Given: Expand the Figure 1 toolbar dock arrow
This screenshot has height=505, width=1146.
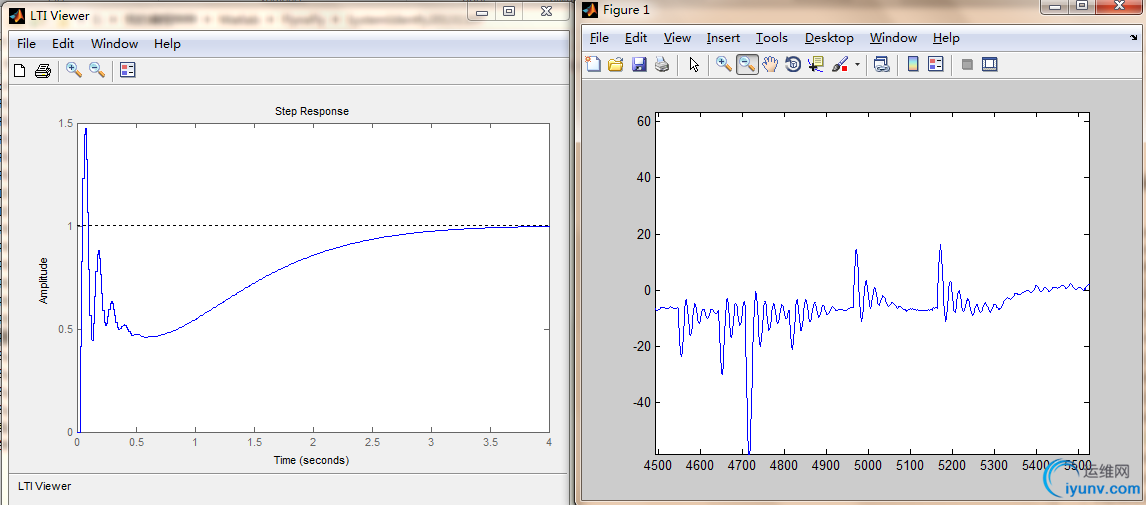Looking at the screenshot, I should tap(1133, 38).
